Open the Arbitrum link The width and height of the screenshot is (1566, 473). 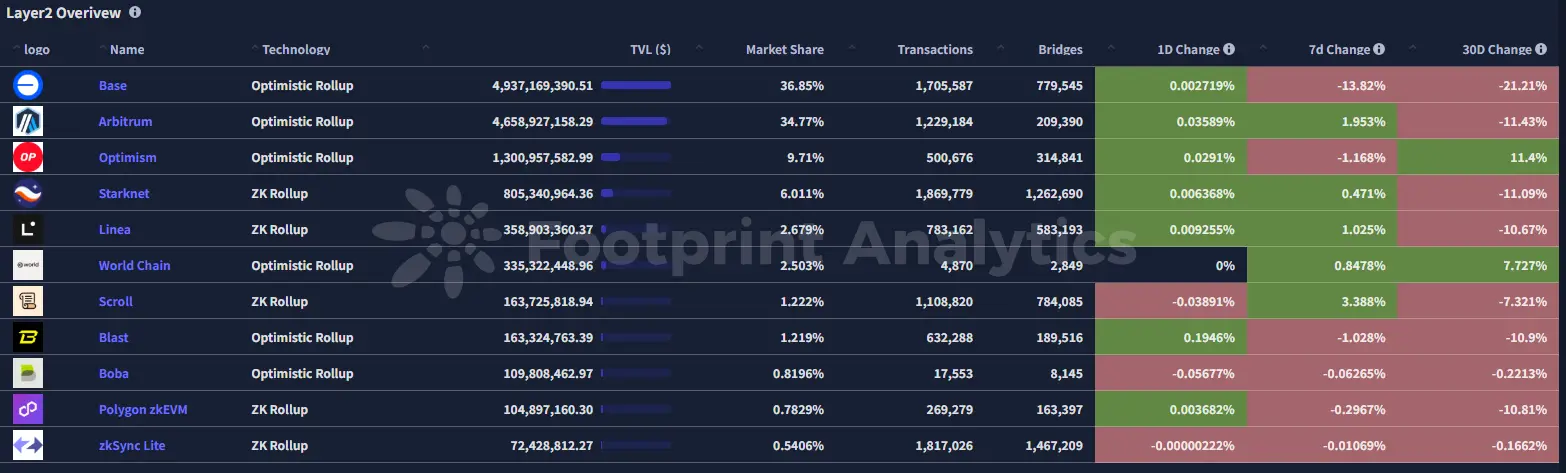(125, 122)
